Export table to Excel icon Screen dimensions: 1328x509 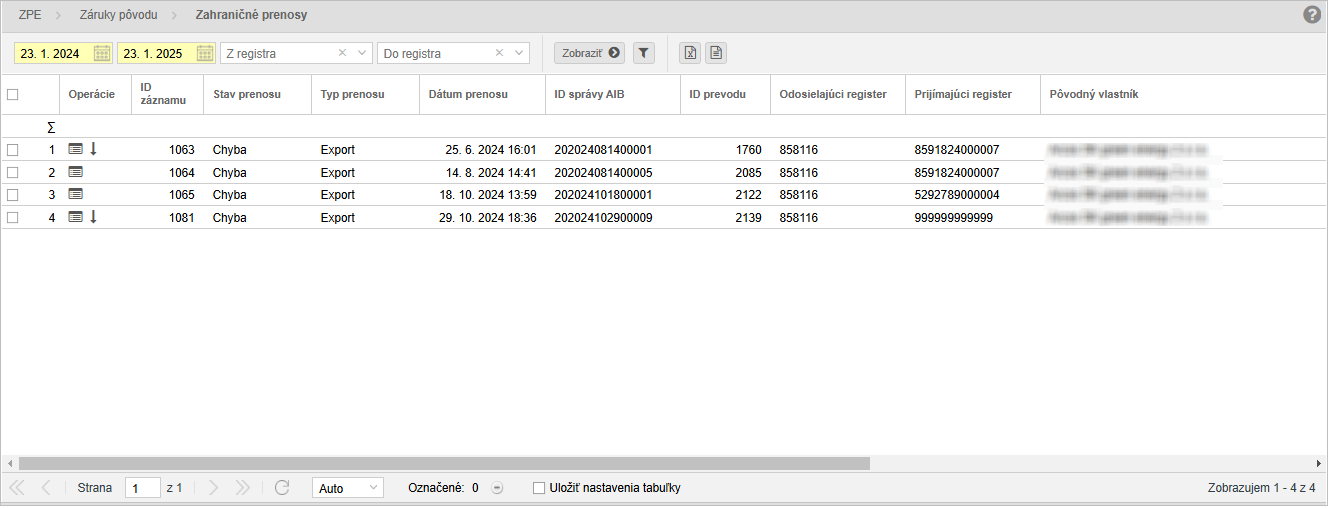[x=690, y=53]
